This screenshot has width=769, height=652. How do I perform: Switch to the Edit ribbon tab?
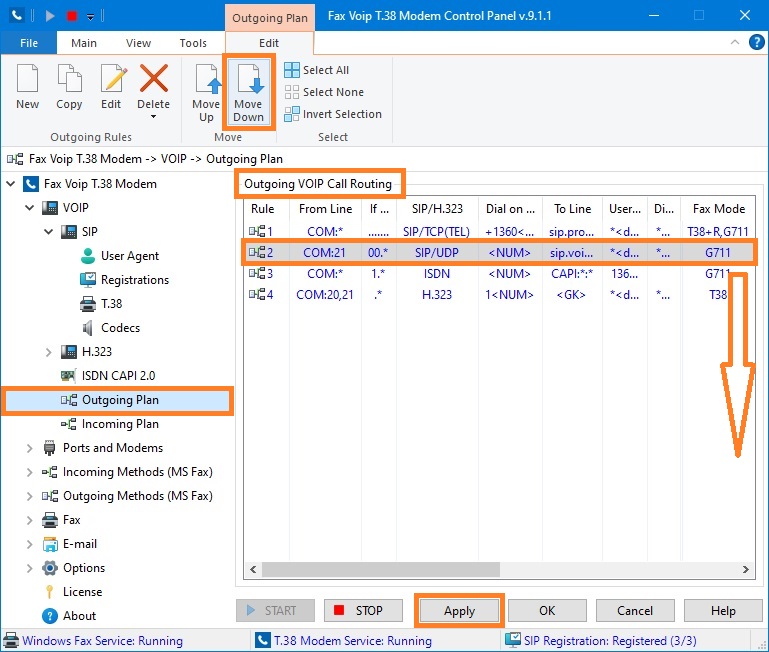(x=269, y=43)
